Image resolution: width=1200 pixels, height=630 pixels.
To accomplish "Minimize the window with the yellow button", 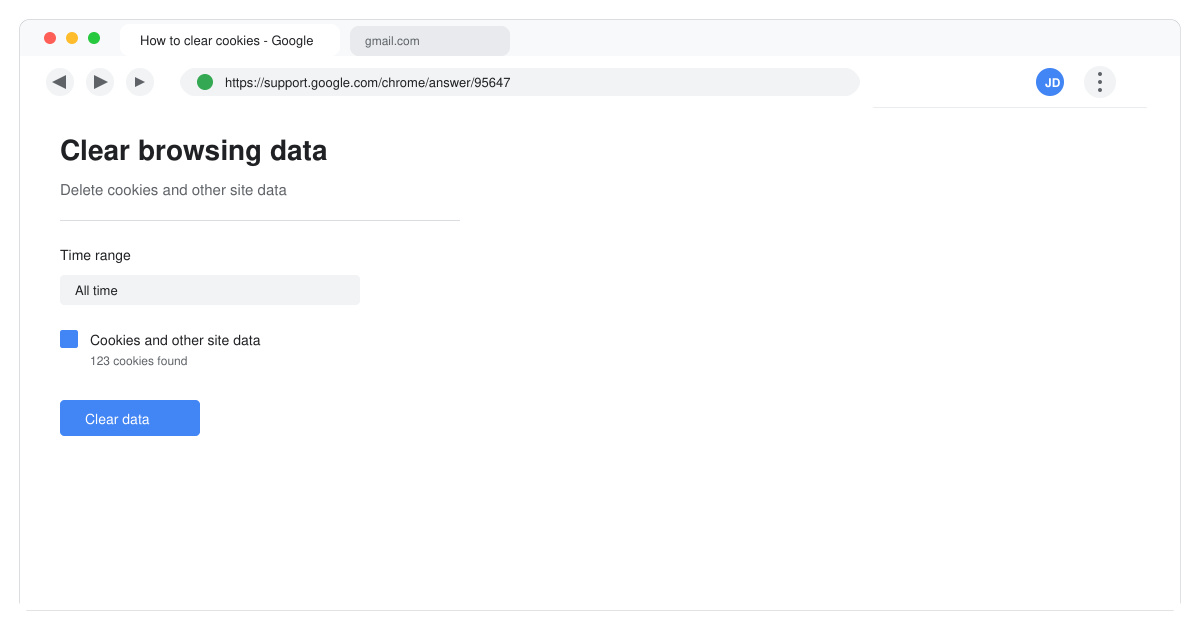I will [72, 38].
